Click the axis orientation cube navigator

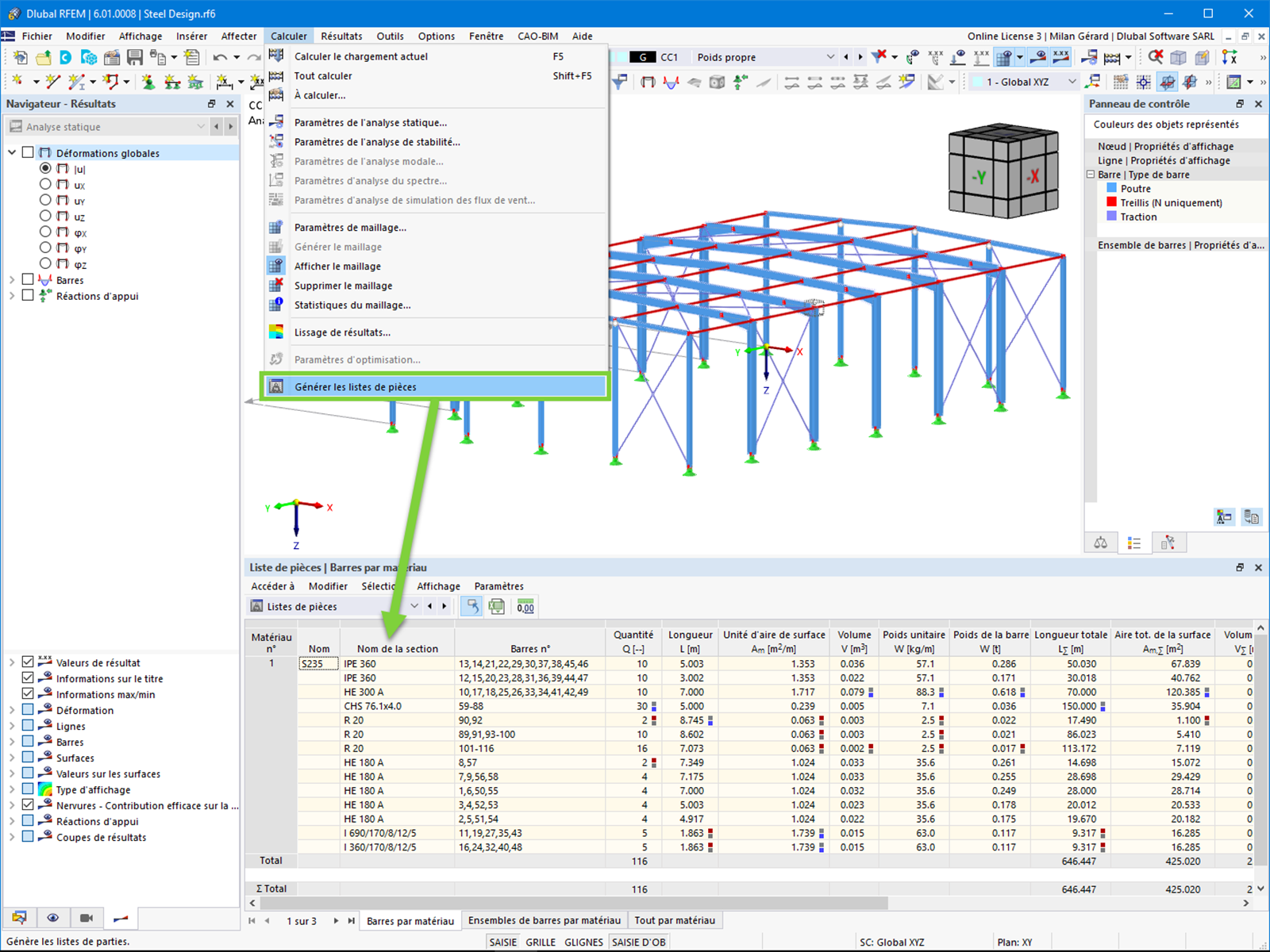pos(1003,171)
